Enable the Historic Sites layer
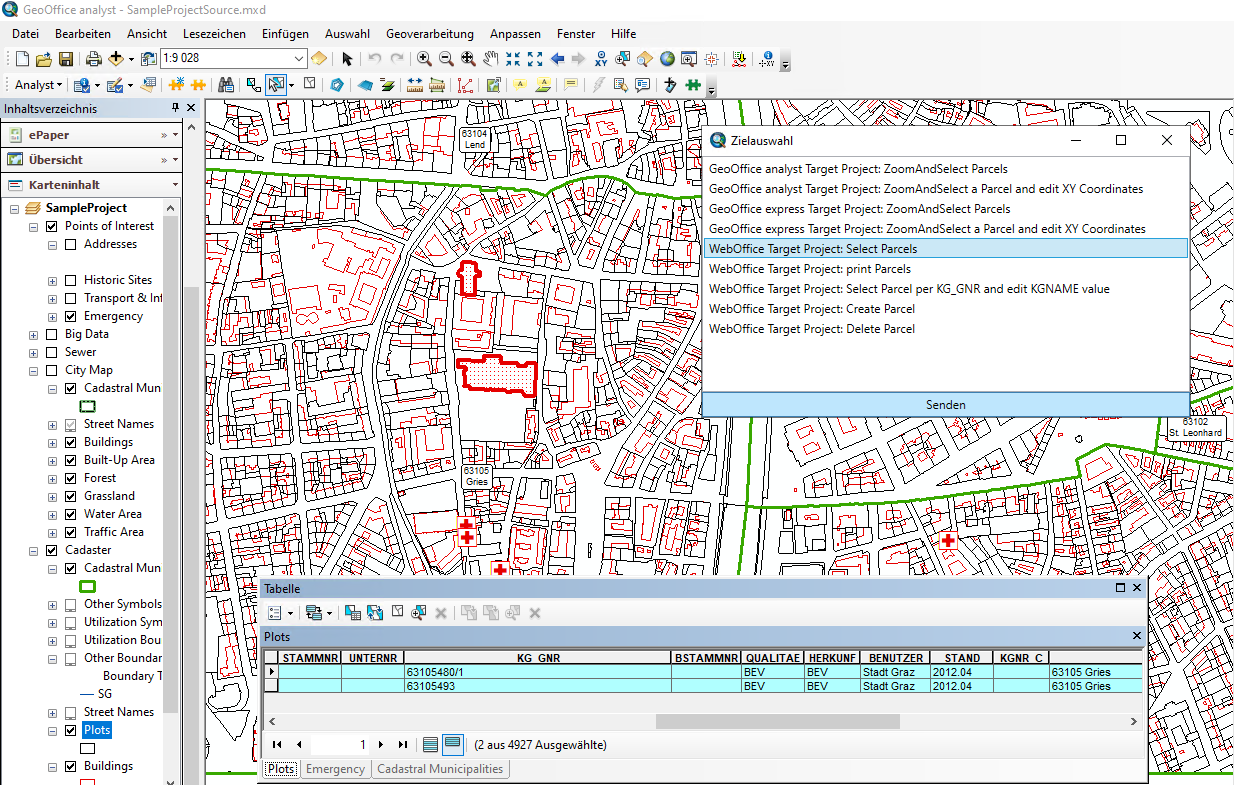The image size is (1234, 785). point(70,280)
